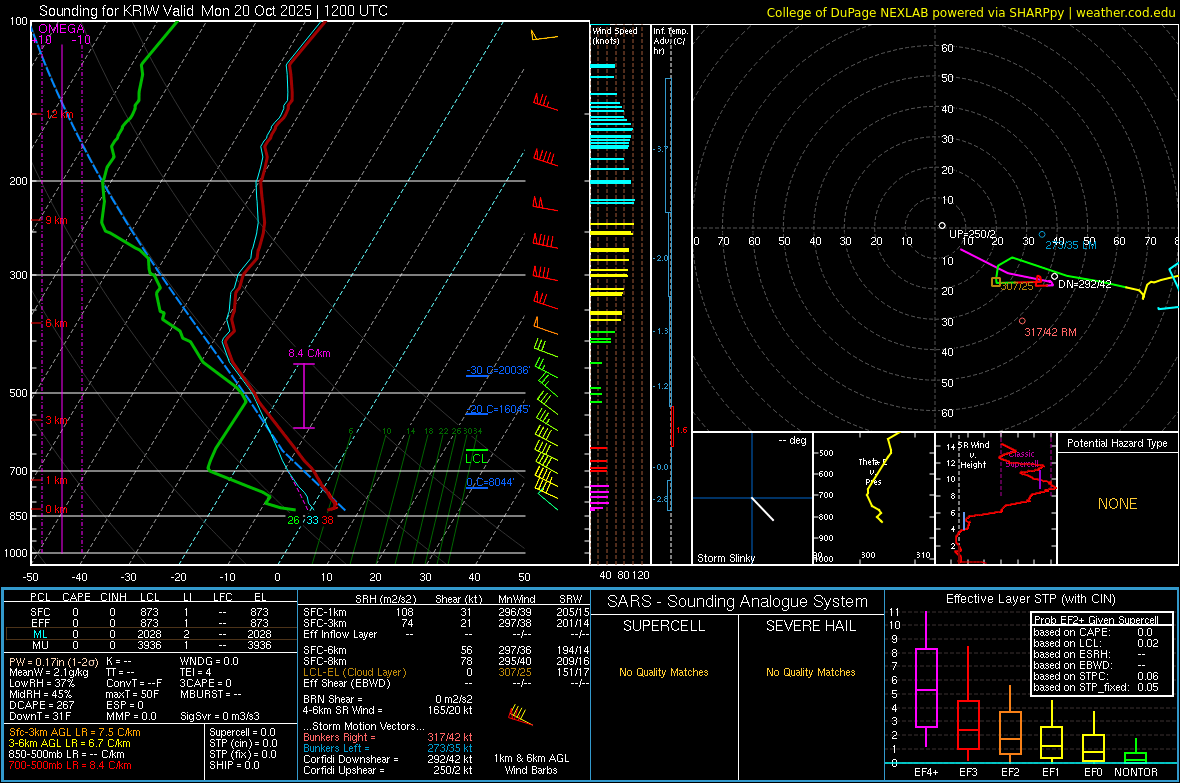Click the 1km & 6km AGL wind barb icon
The image size is (1180, 783).
tap(520, 714)
